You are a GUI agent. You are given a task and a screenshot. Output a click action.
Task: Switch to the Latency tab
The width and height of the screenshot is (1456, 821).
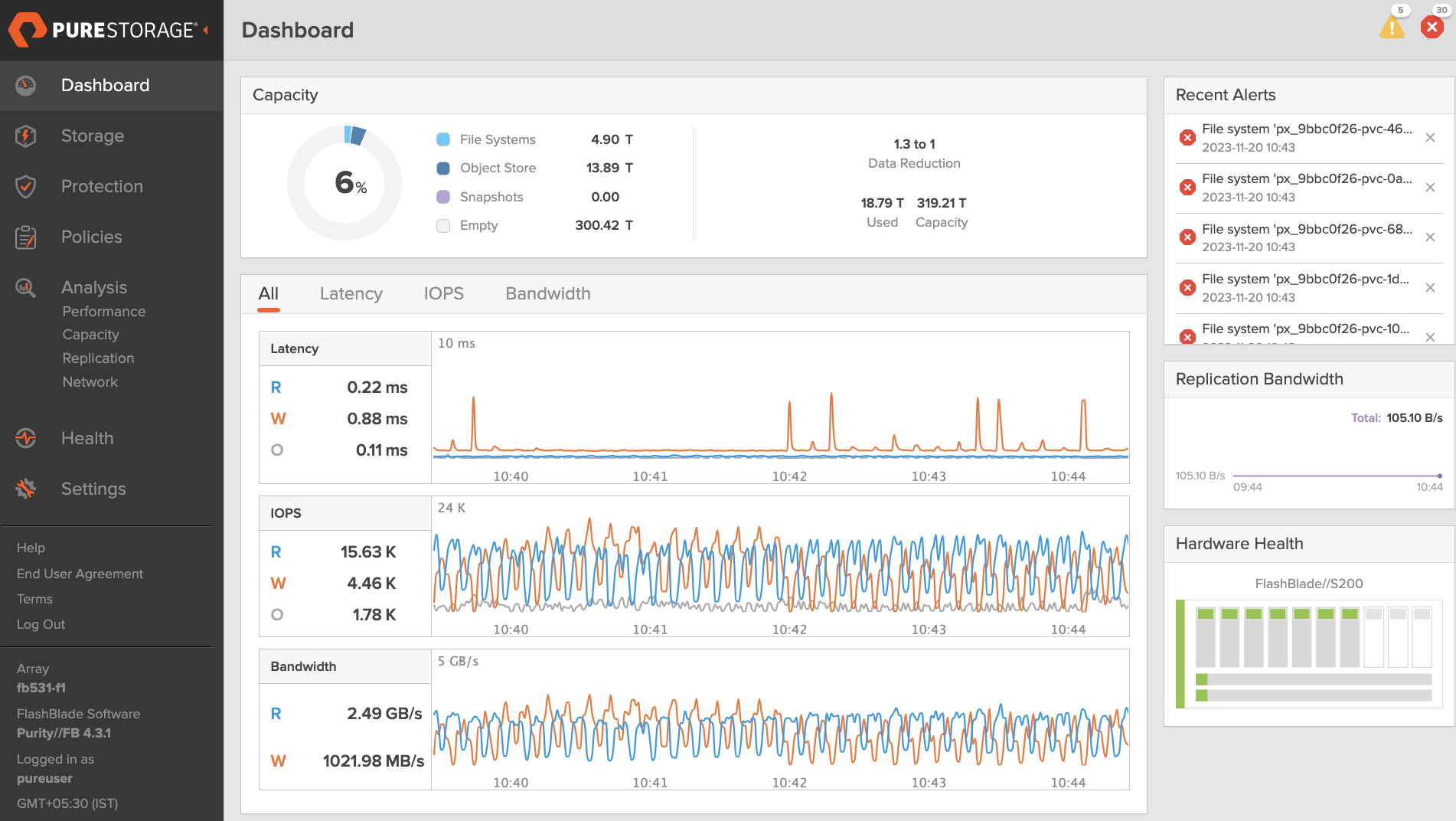(x=351, y=294)
